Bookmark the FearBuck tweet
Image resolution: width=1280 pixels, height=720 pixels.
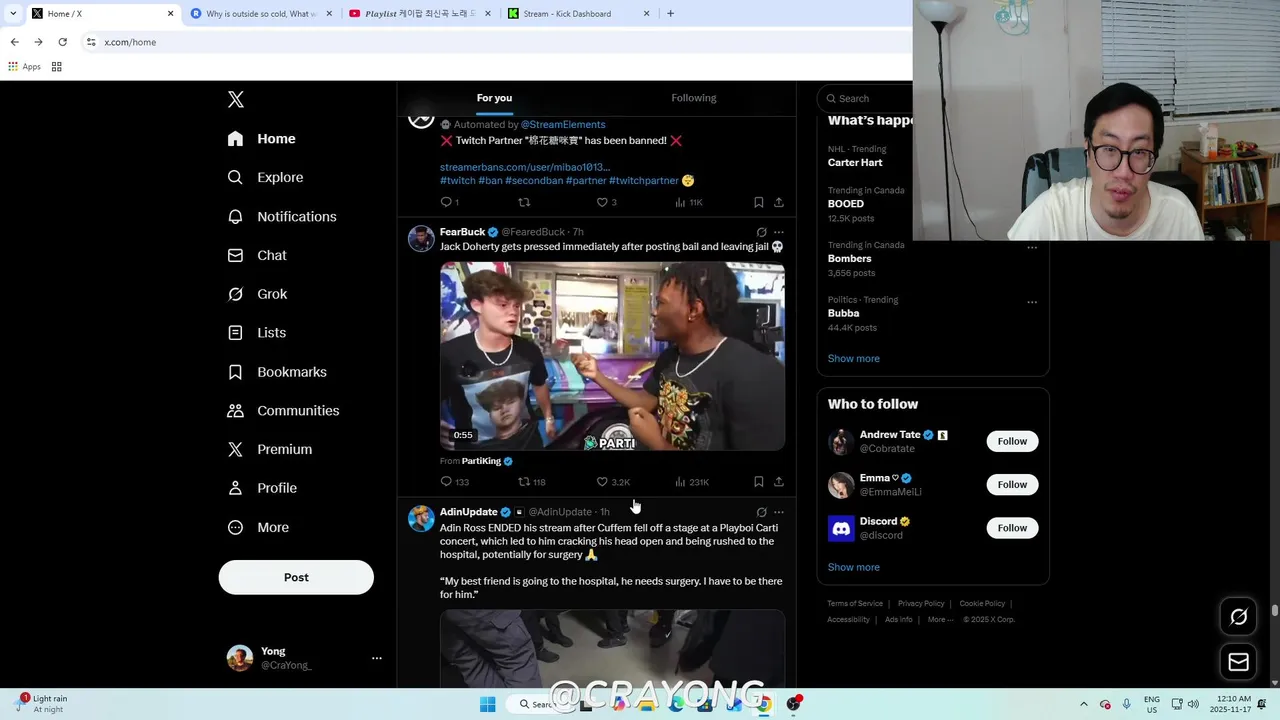[x=759, y=482]
